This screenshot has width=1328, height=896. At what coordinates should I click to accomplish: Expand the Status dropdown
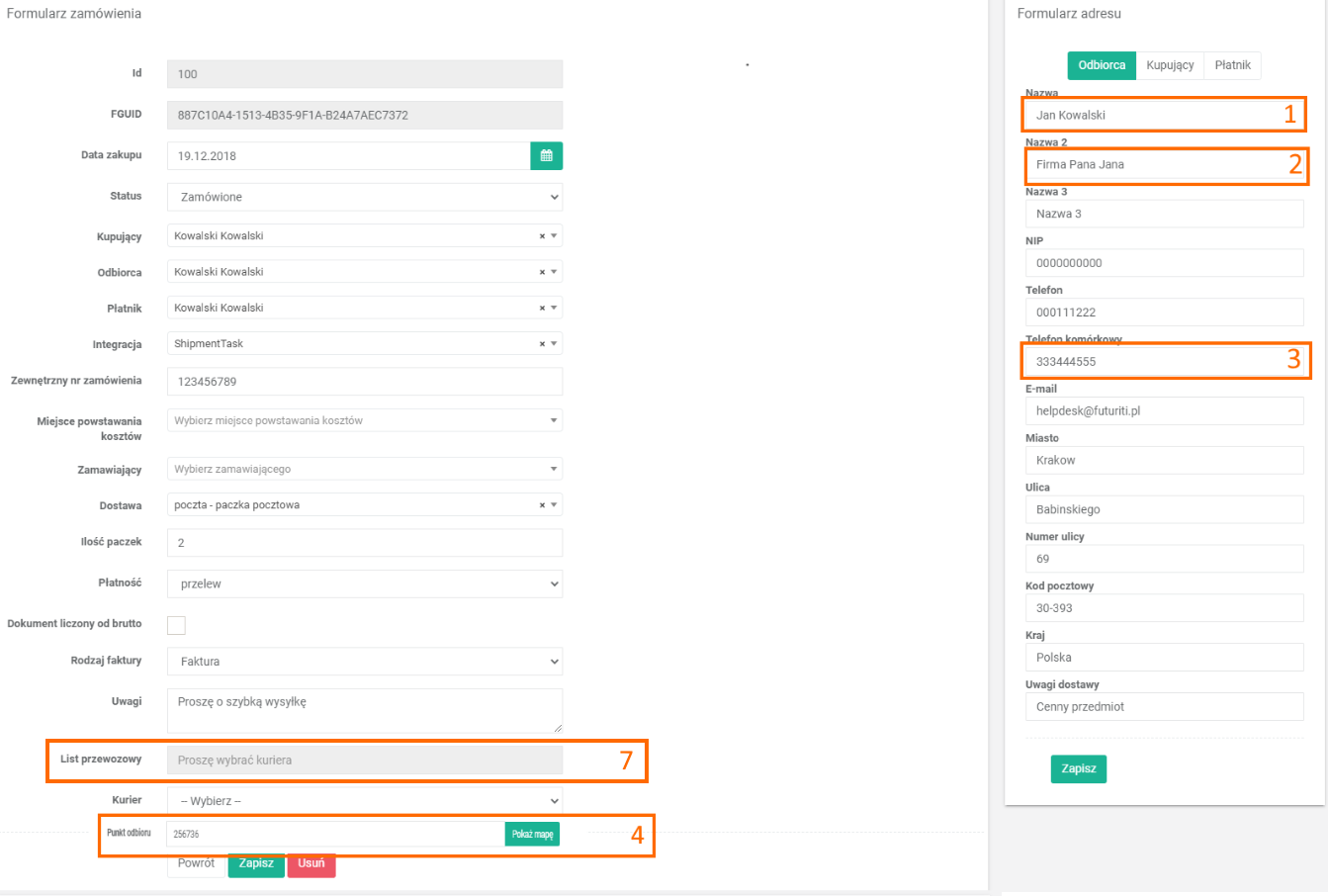pos(364,197)
